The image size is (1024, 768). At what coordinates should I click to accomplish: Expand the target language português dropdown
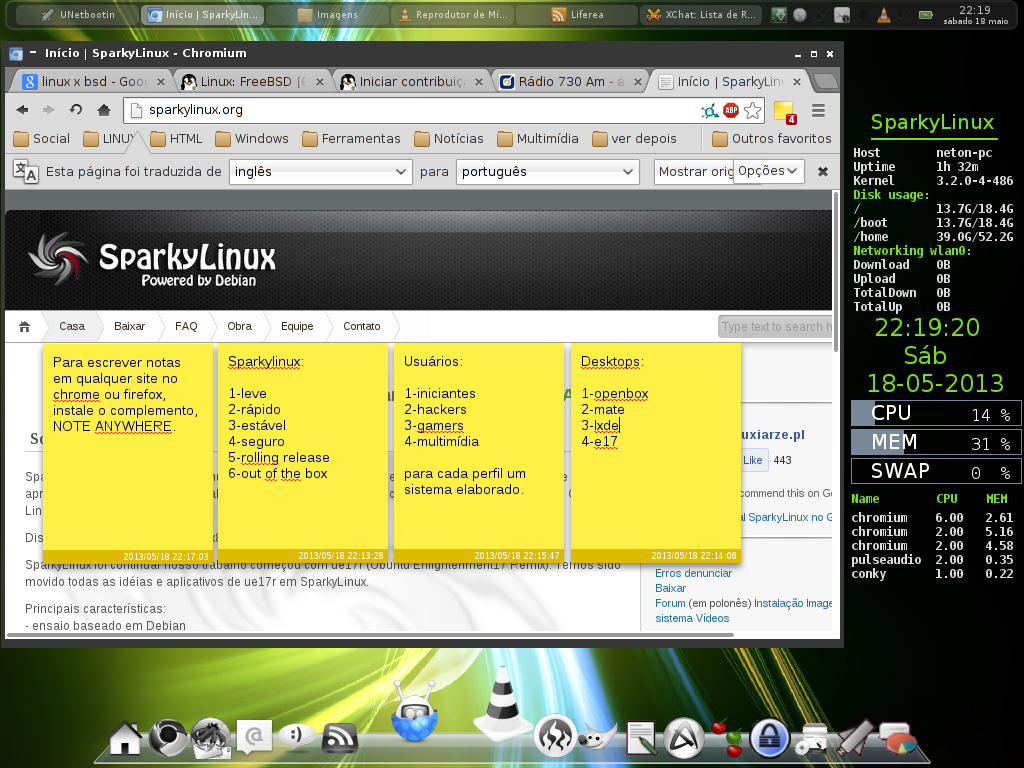tap(547, 172)
